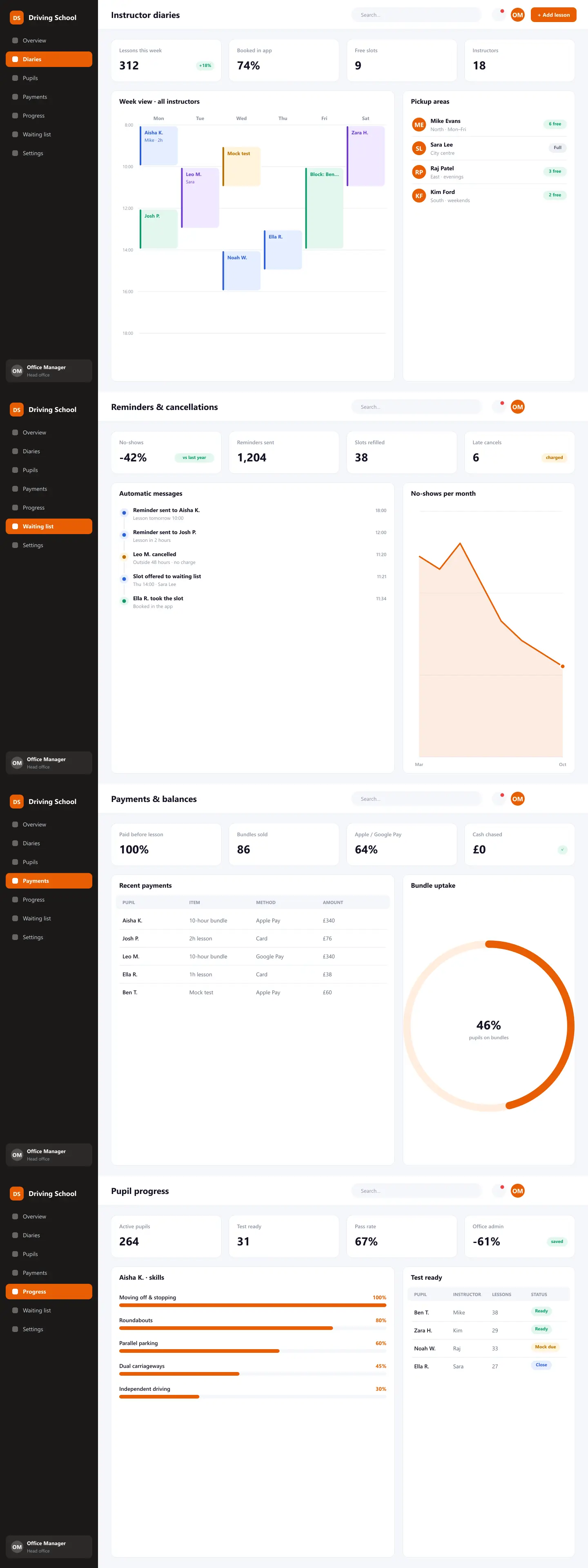Image resolution: width=588 pixels, height=1568 pixels.
Task: Click the check mark icon in Cash chased card
Action: click(562, 850)
